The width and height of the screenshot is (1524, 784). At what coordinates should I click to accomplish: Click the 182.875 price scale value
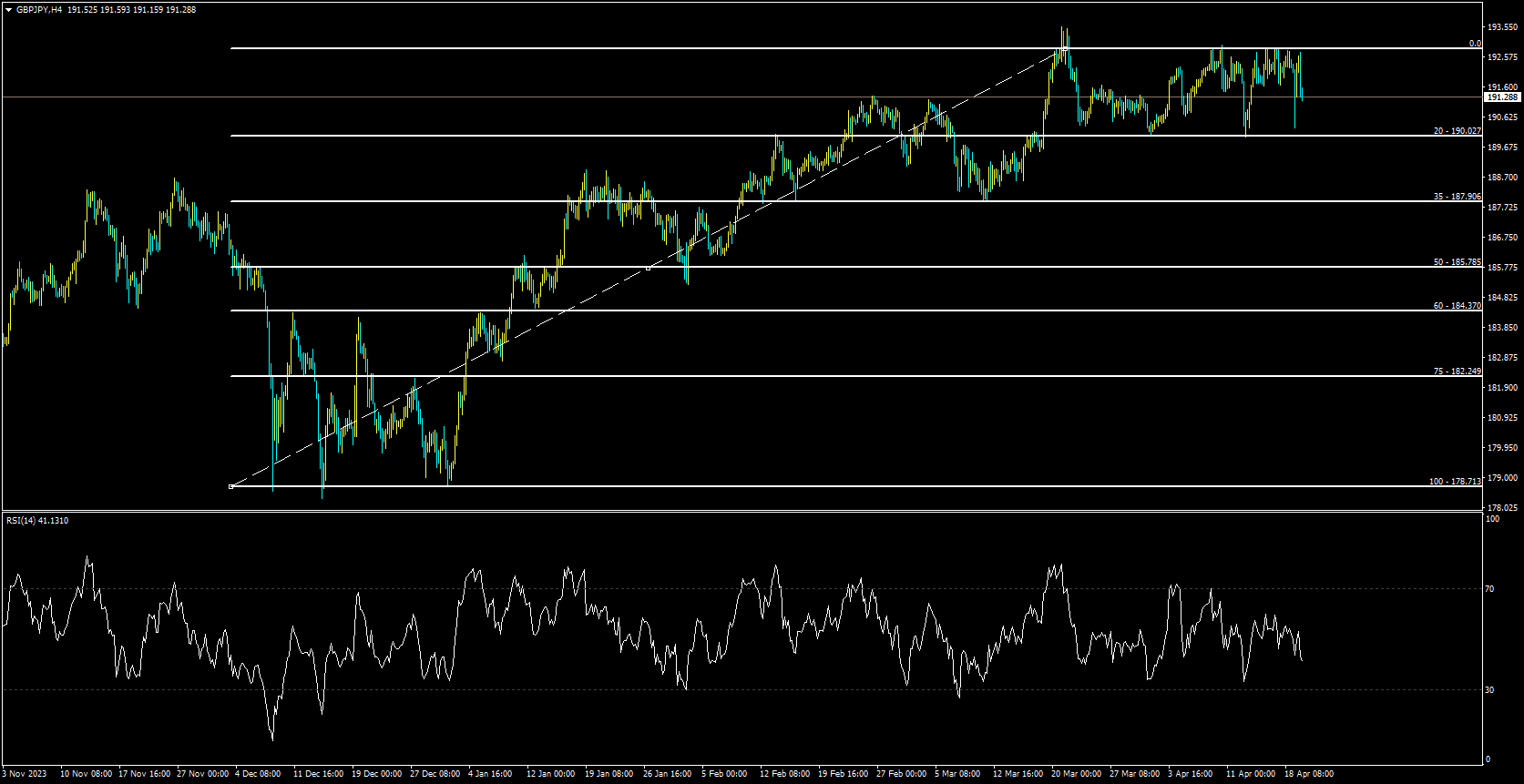point(1502,358)
